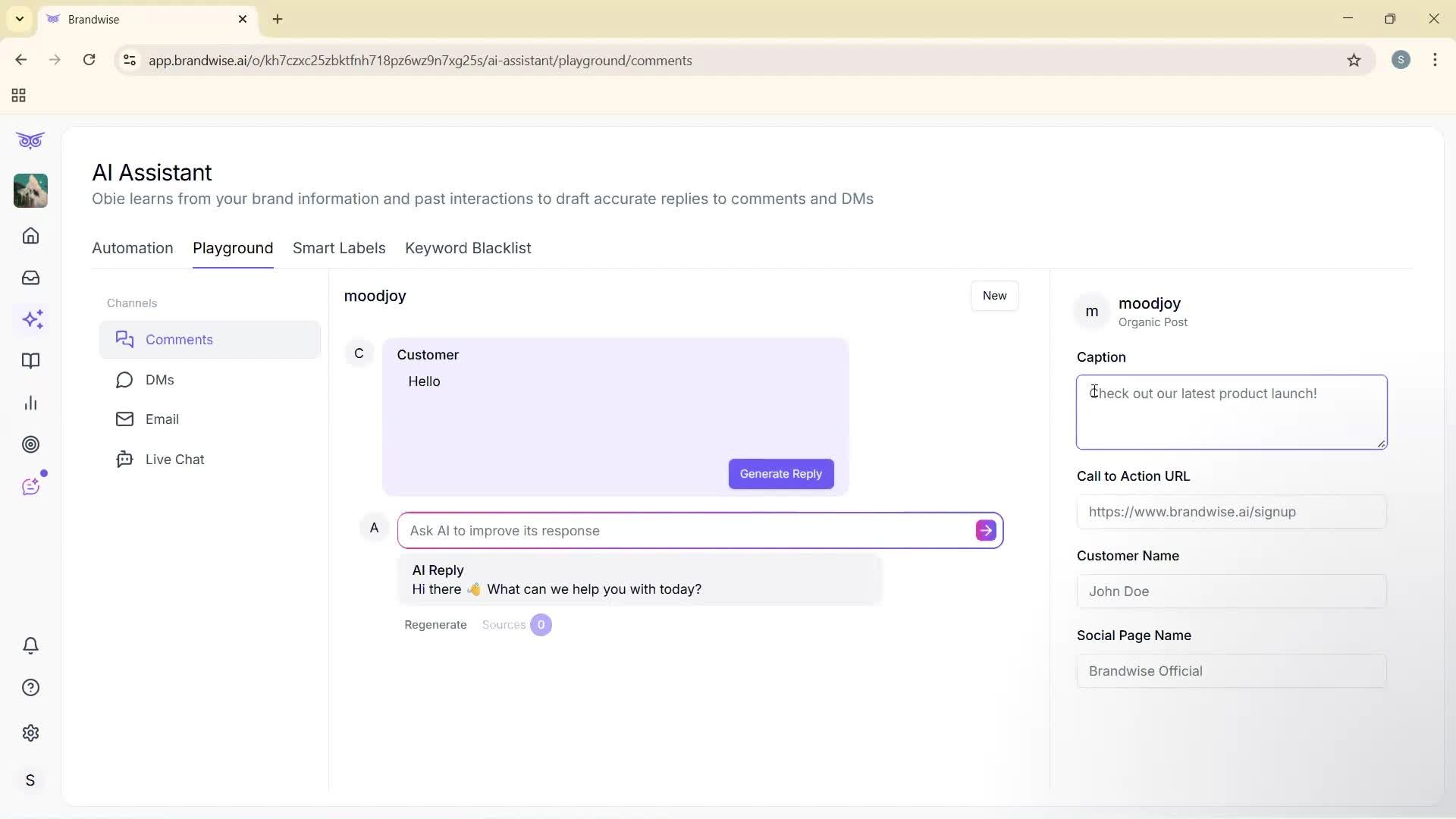
Task: Open the browser tab search chevron
Action: coord(19,19)
